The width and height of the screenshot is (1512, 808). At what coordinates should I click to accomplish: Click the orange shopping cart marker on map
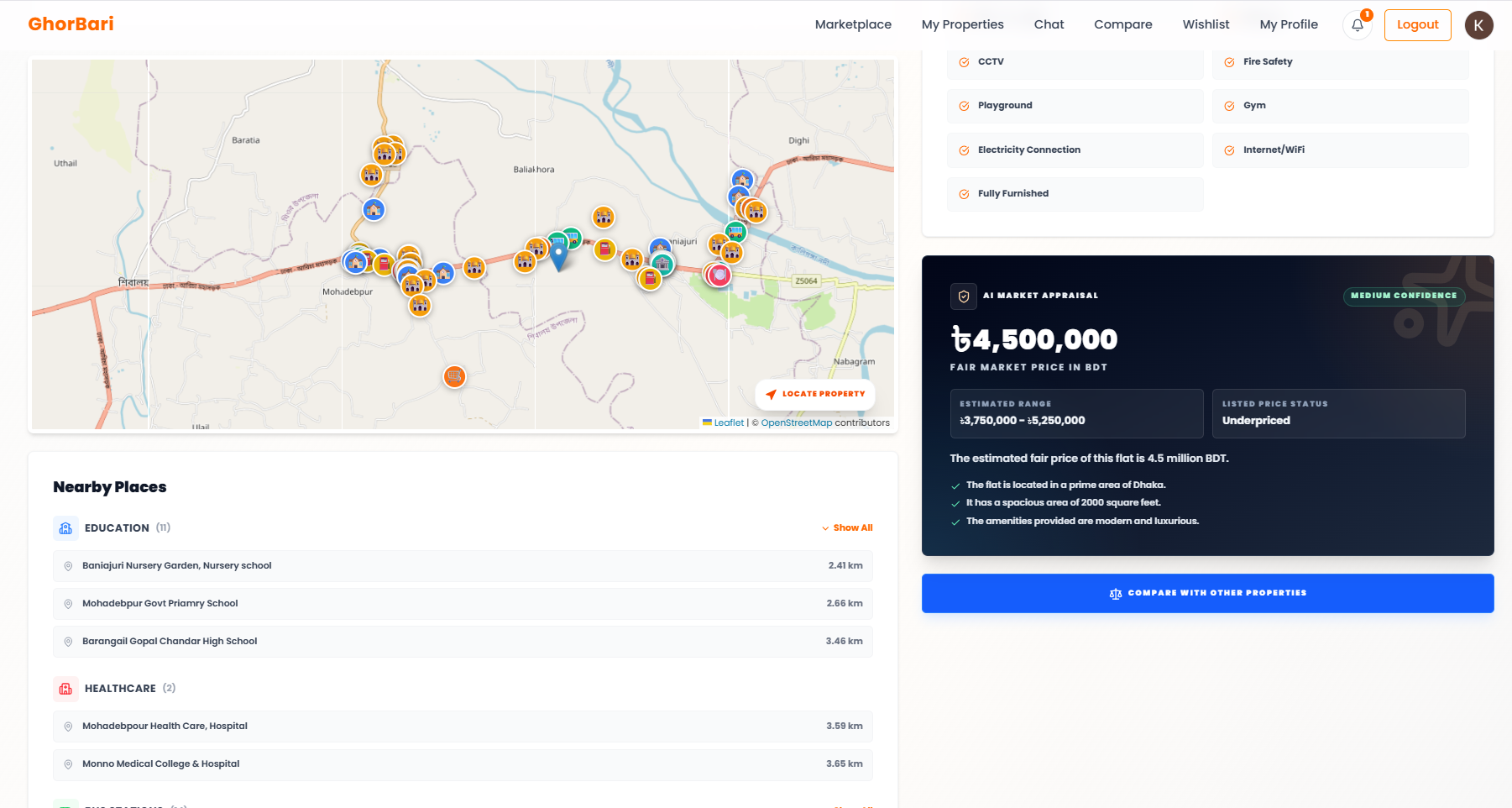(x=454, y=376)
